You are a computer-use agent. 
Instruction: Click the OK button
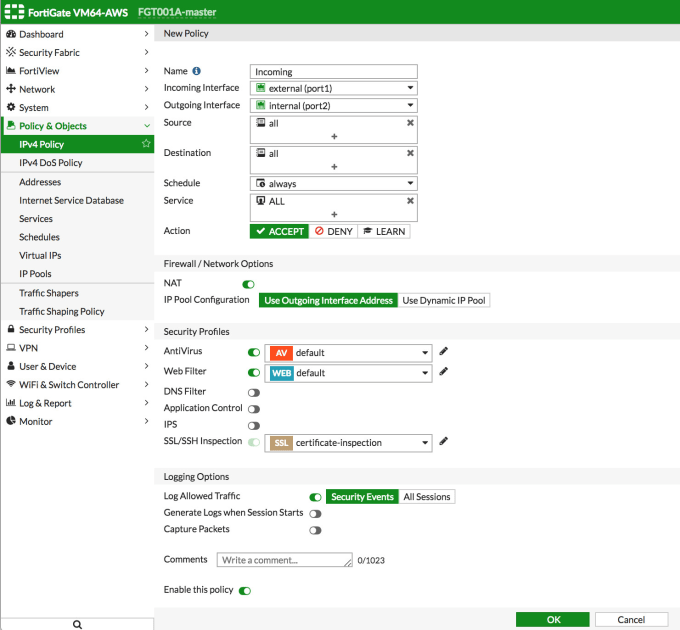[553, 620]
